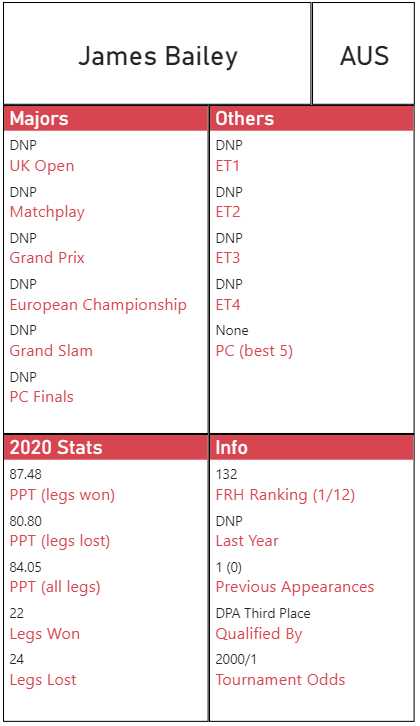The height and width of the screenshot is (726, 420).
Task: Click the FRH Ranking (1/12) label
Action: click(285, 495)
